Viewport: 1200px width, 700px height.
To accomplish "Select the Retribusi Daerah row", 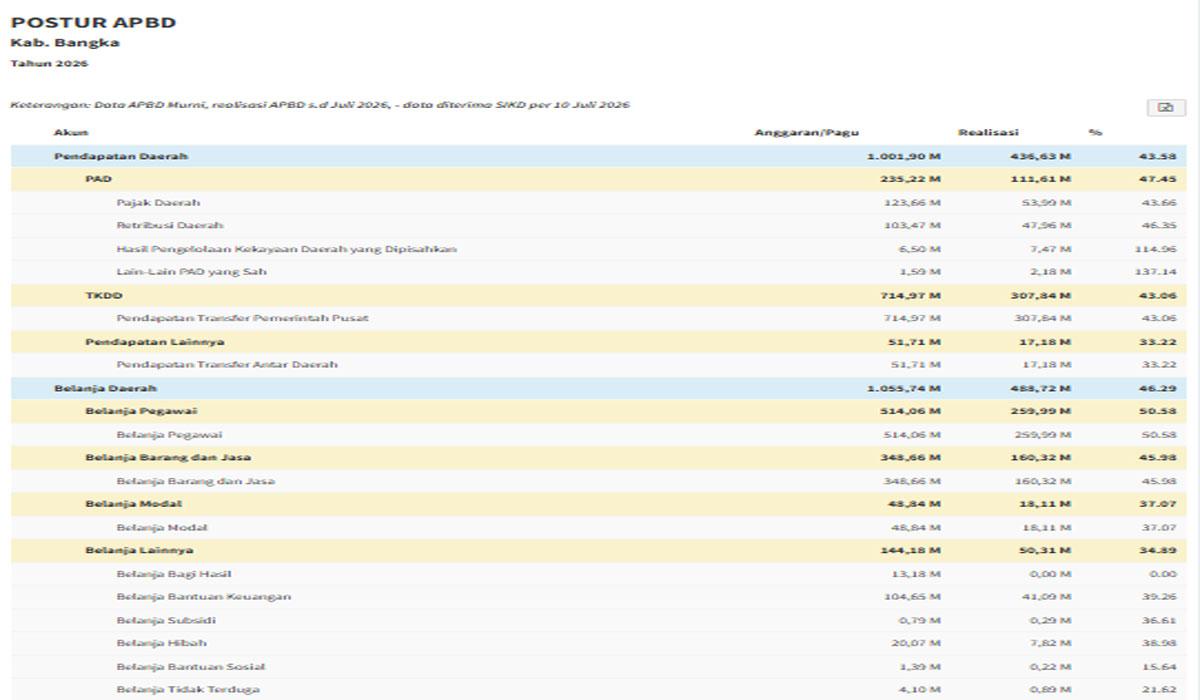I will [599, 225].
